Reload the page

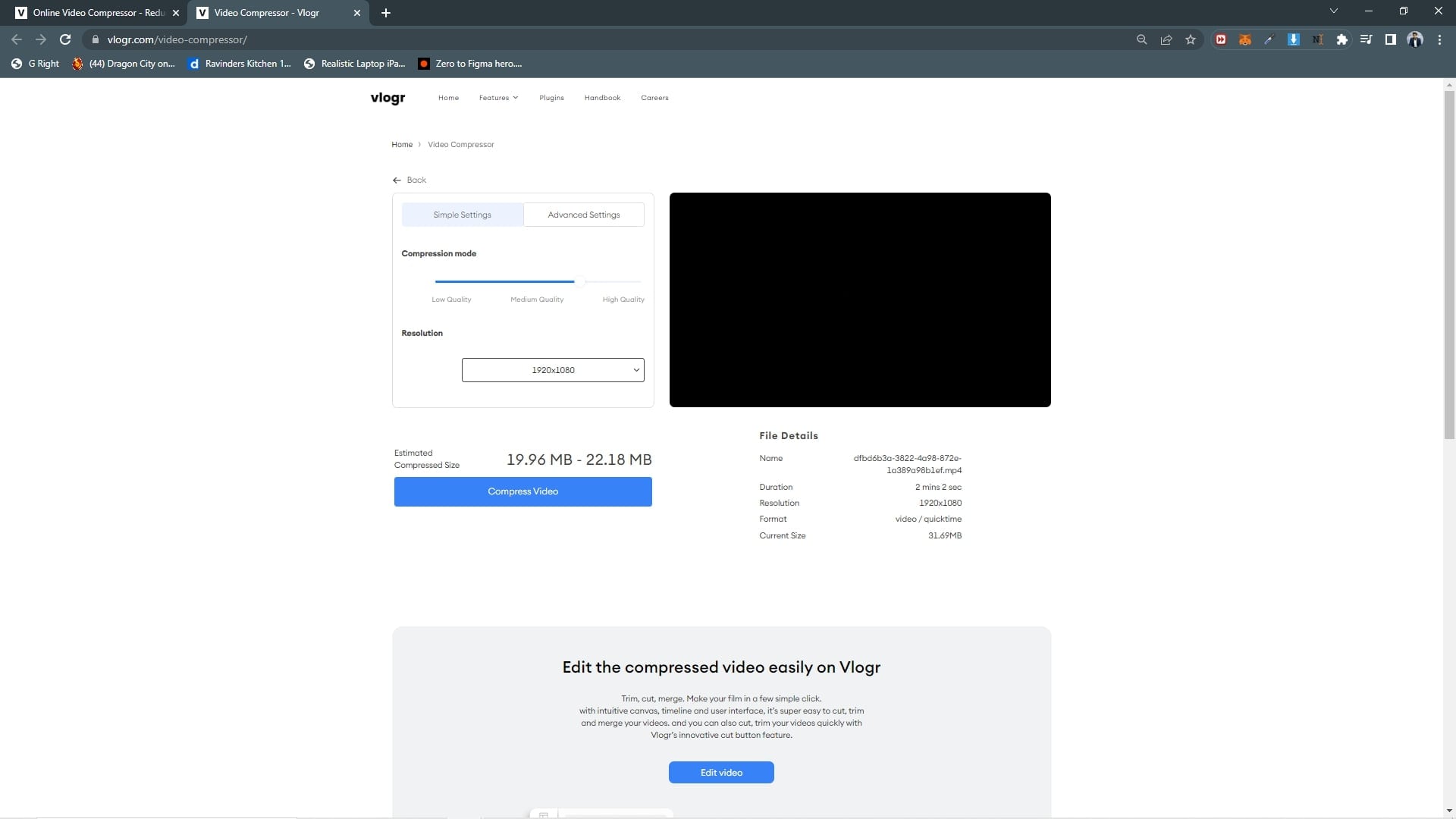65,39
